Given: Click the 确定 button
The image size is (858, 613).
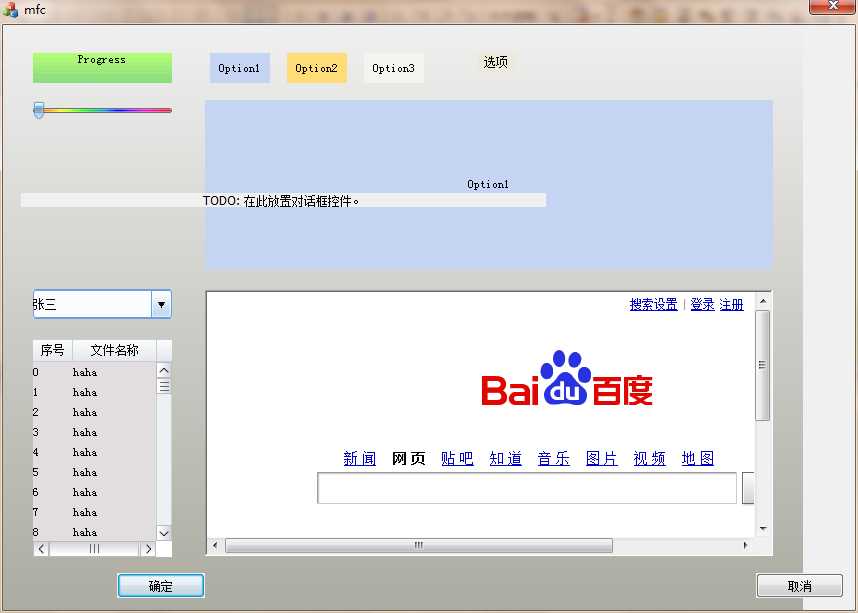Looking at the screenshot, I should tap(161, 586).
